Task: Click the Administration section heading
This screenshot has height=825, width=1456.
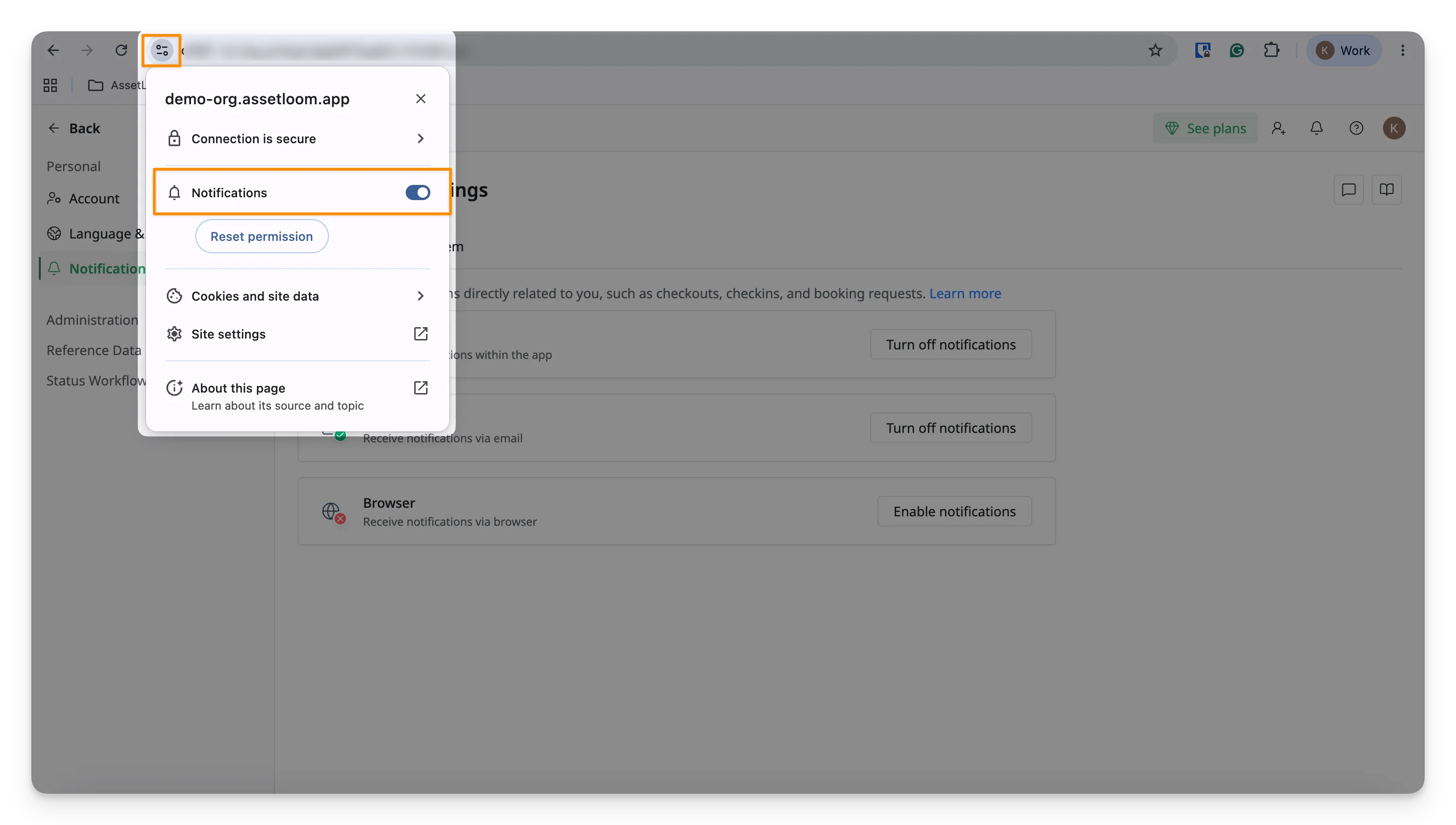Action: click(92, 320)
